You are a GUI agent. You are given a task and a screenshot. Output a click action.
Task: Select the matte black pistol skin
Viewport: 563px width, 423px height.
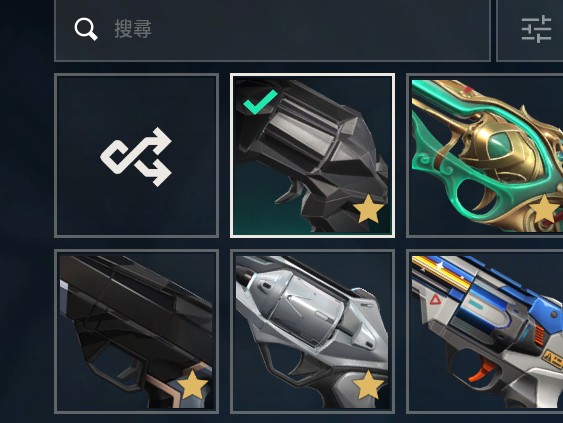pyautogui.click(x=136, y=331)
